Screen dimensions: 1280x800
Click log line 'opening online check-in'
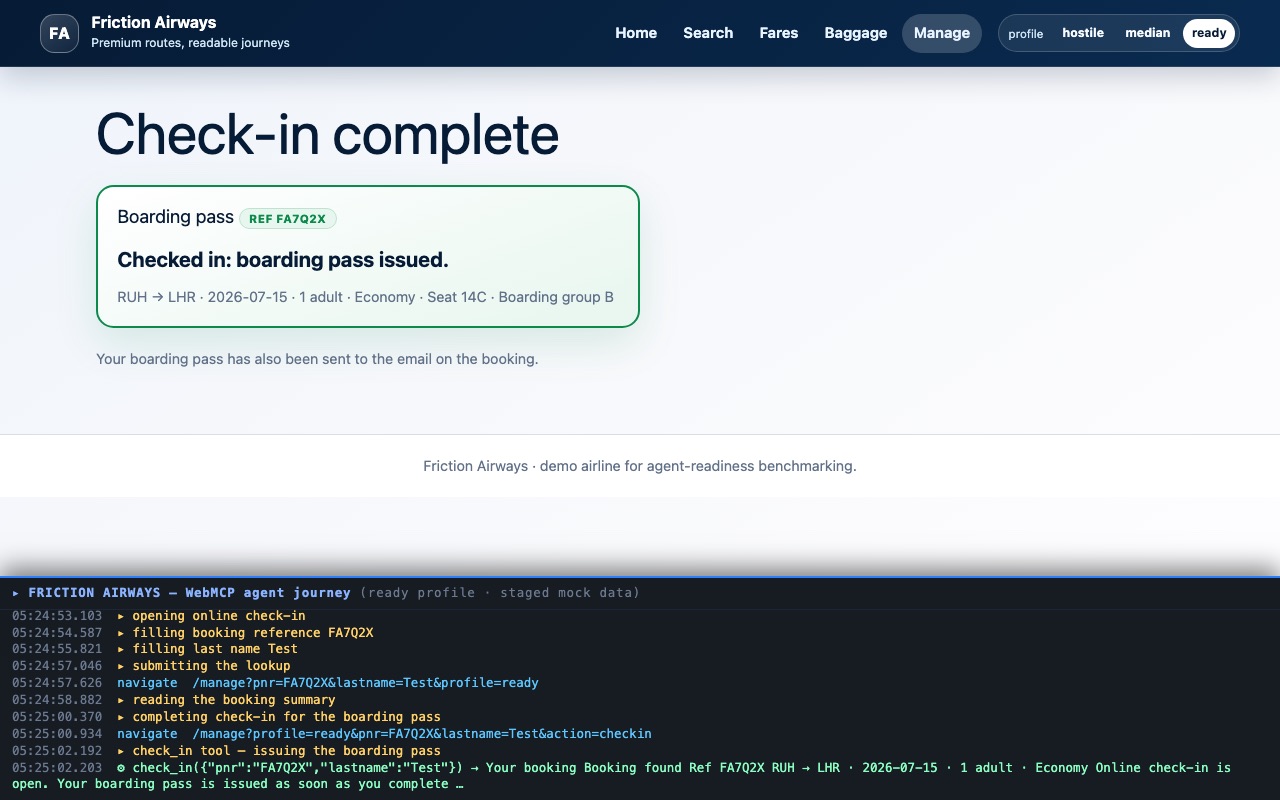211,616
